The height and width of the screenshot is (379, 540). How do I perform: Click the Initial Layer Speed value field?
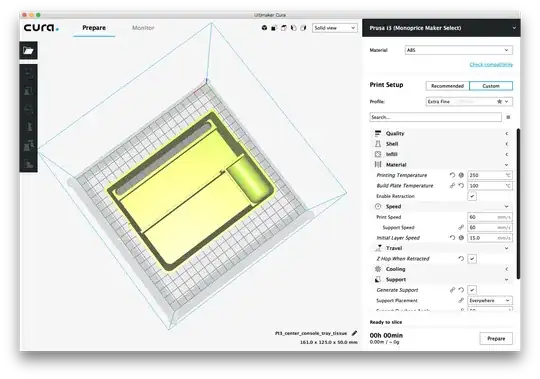click(x=490, y=238)
